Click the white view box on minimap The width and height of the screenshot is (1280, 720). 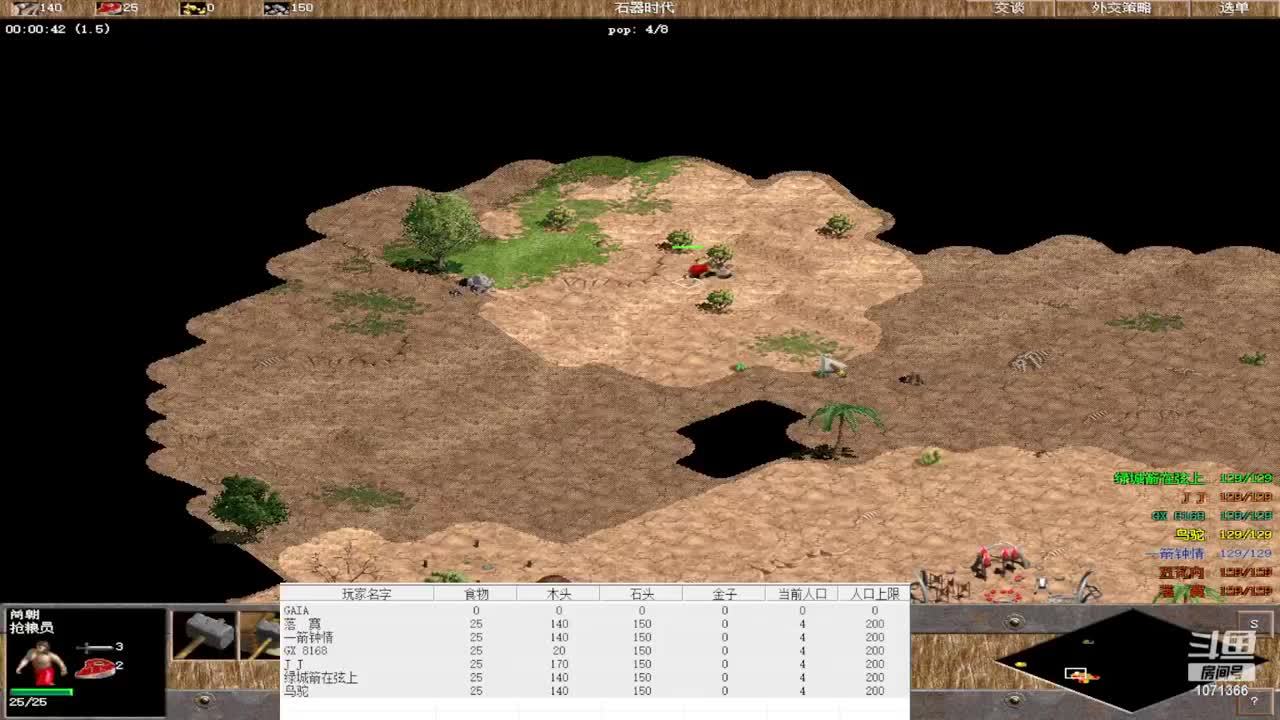(x=1075, y=673)
